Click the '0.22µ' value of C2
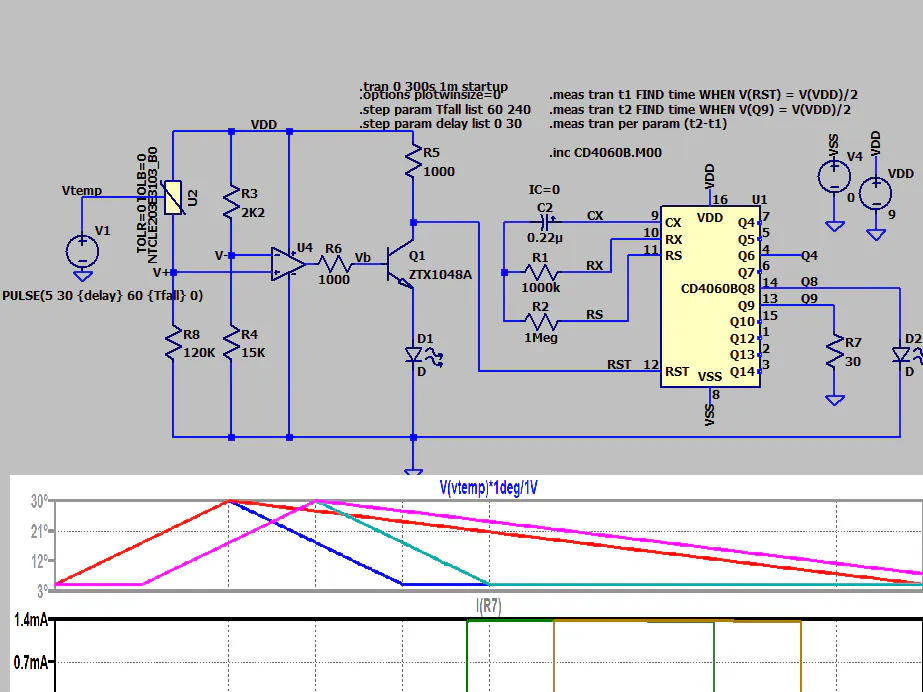The height and width of the screenshot is (692, 923). 544,238
